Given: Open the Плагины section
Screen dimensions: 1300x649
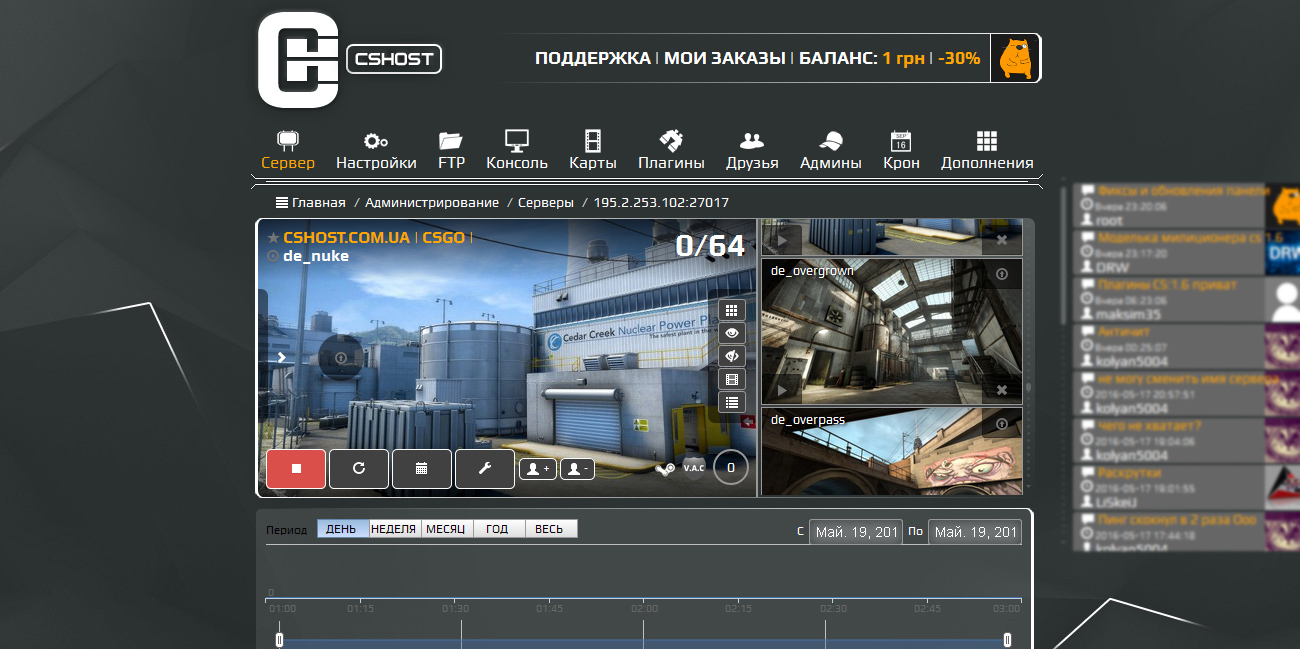Looking at the screenshot, I should [671, 151].
